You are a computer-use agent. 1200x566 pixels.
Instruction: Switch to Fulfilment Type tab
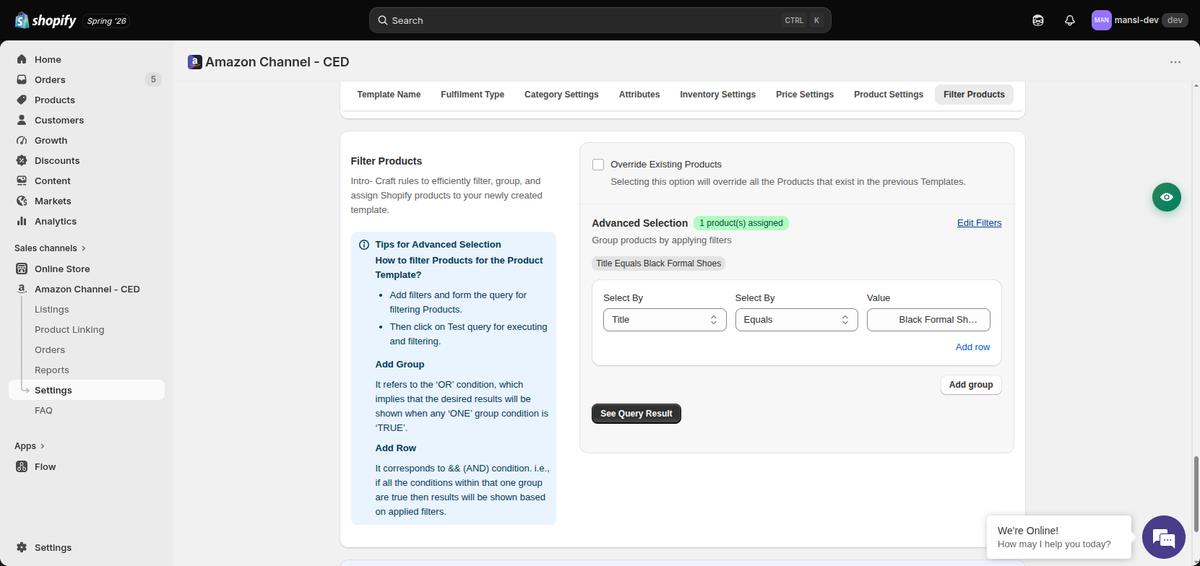coord(472,95)
